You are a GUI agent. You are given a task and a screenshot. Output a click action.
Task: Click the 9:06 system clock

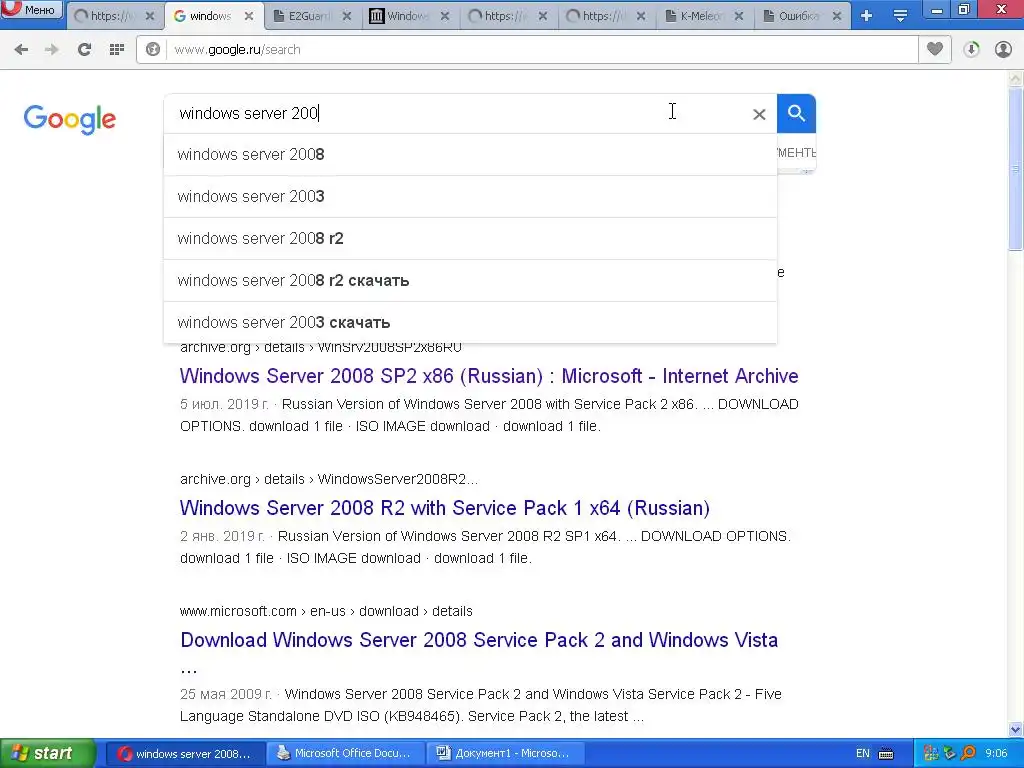(x=997, y=754)
